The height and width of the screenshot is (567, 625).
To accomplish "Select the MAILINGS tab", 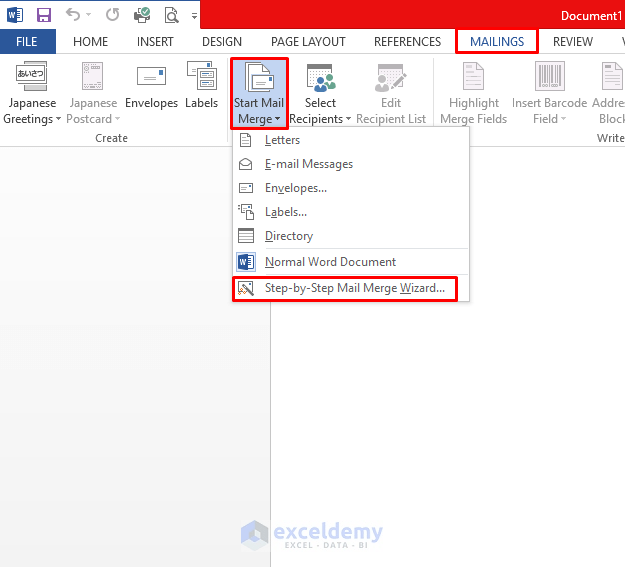I will click(x=497, y=41).
